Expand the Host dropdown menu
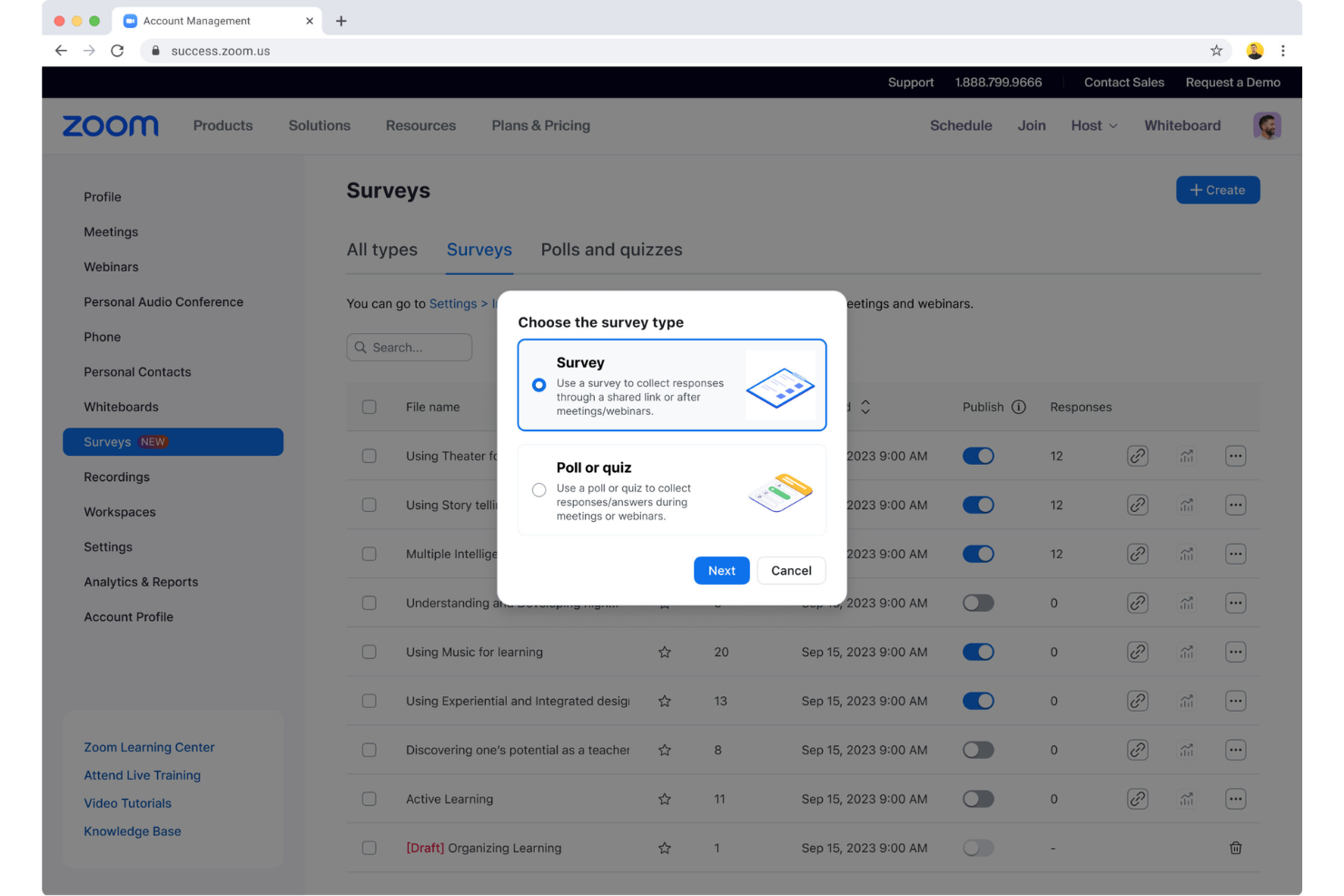The width and height of the screenshot is (1344, 896). tap(1093, 125)
